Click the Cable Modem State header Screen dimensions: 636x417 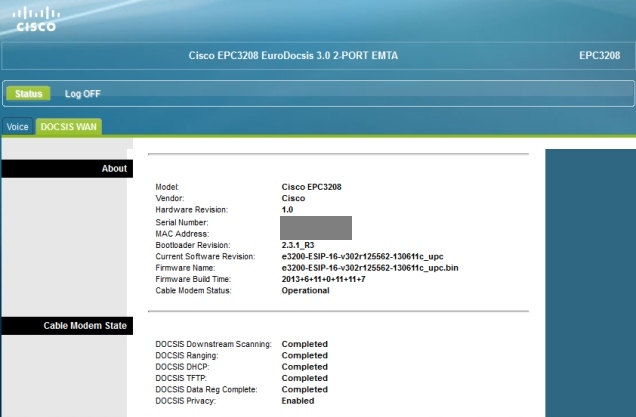click(67, 326)
